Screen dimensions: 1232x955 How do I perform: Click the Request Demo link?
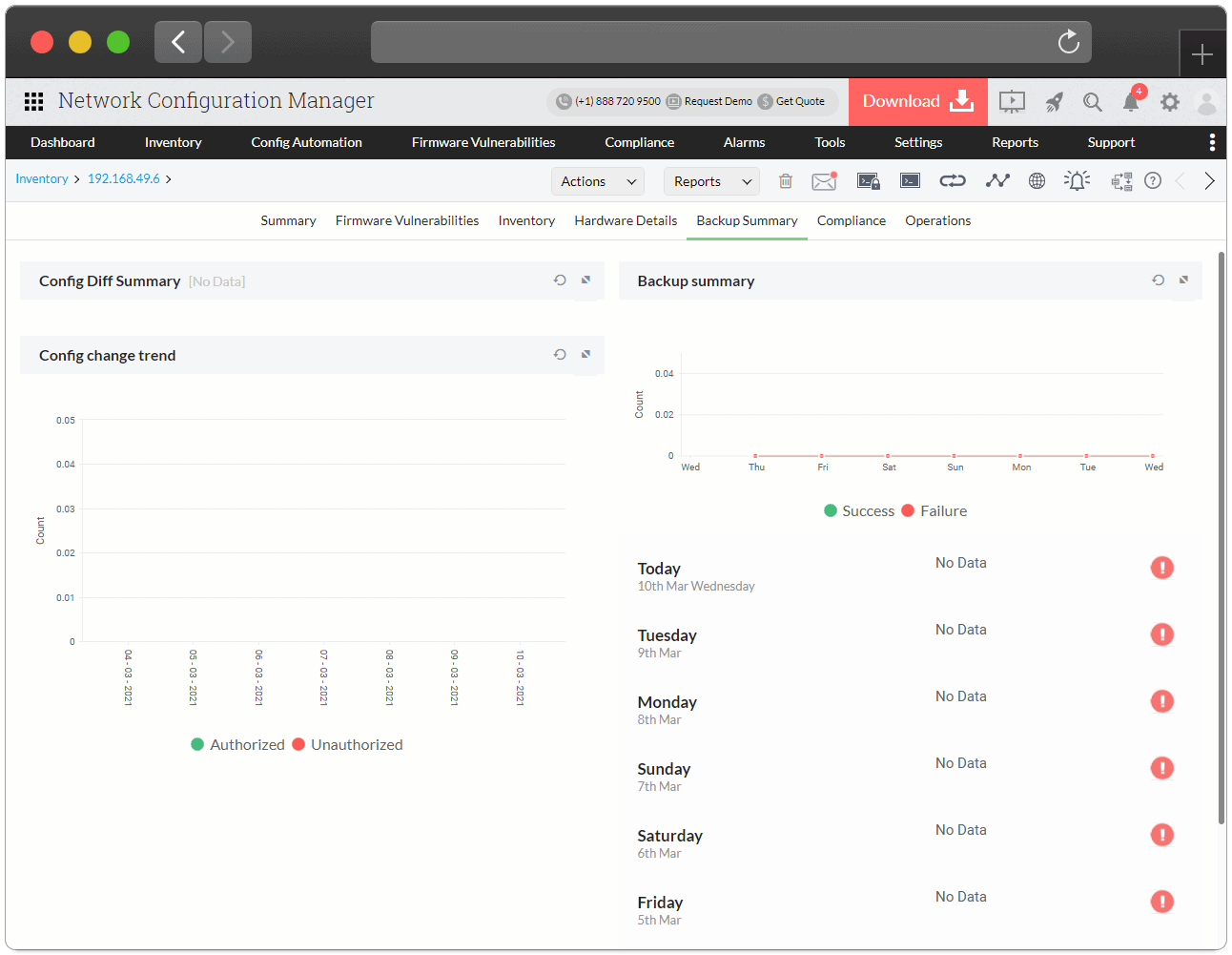click(x=709, y=101)
